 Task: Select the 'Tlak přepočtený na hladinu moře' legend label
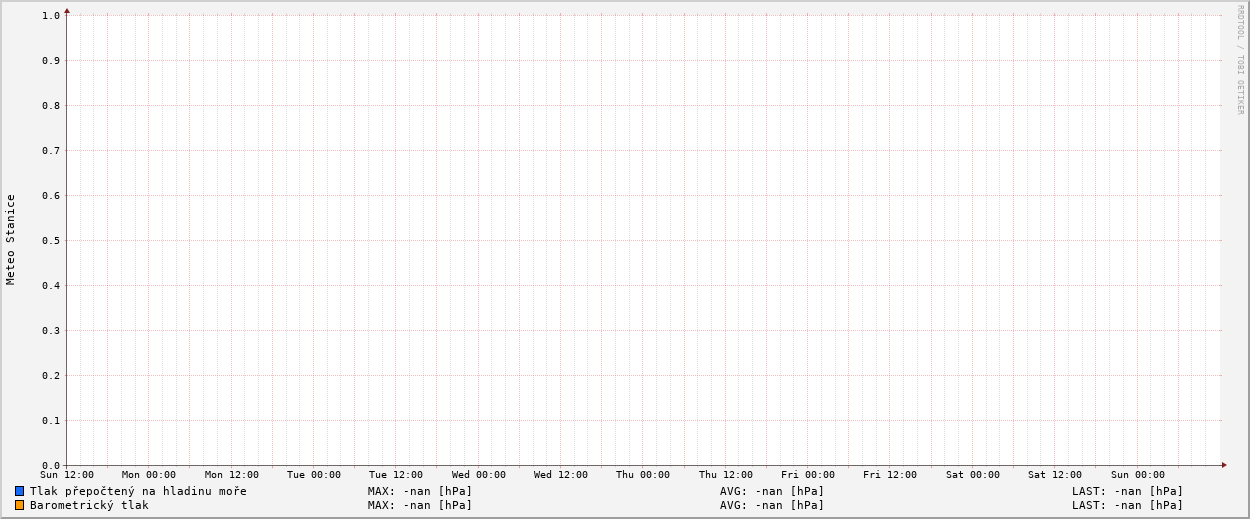[x=138, y=491]
